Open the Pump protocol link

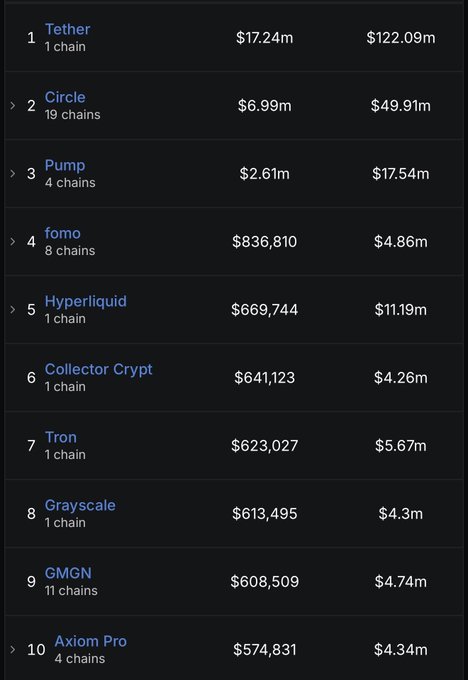65,165
